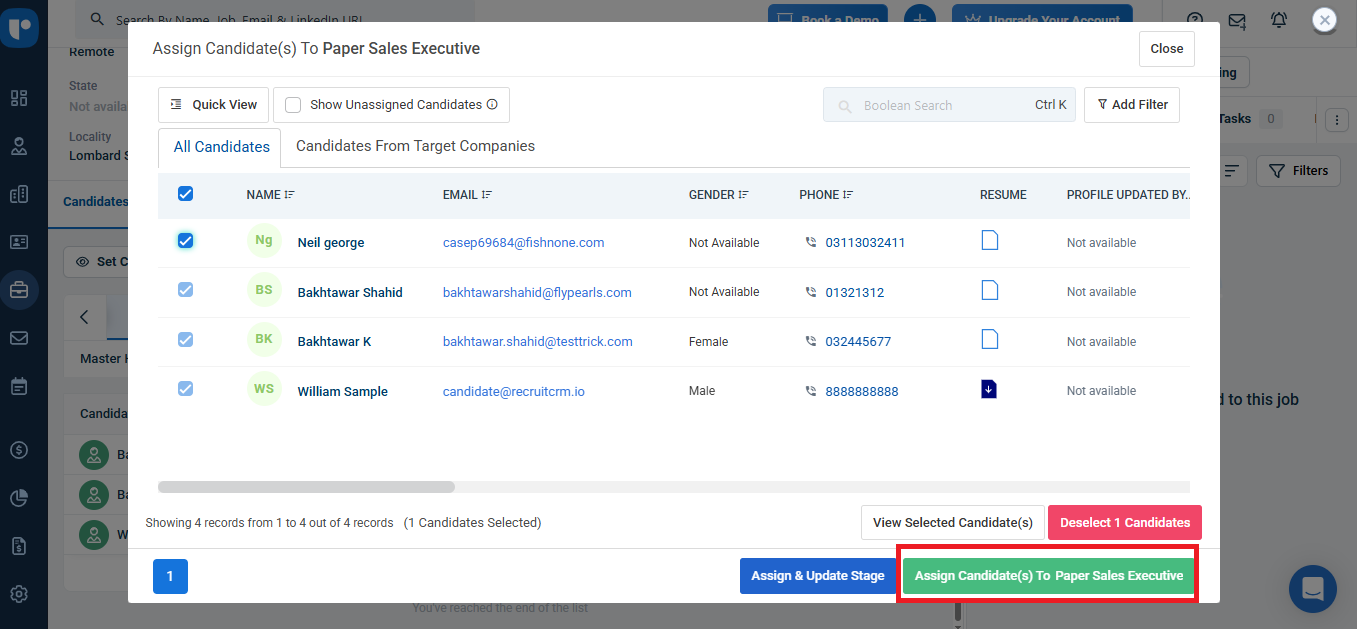Screen dimensions: 1357x629
Task: Sort by the GENDER column header
Action: (719, 195)
